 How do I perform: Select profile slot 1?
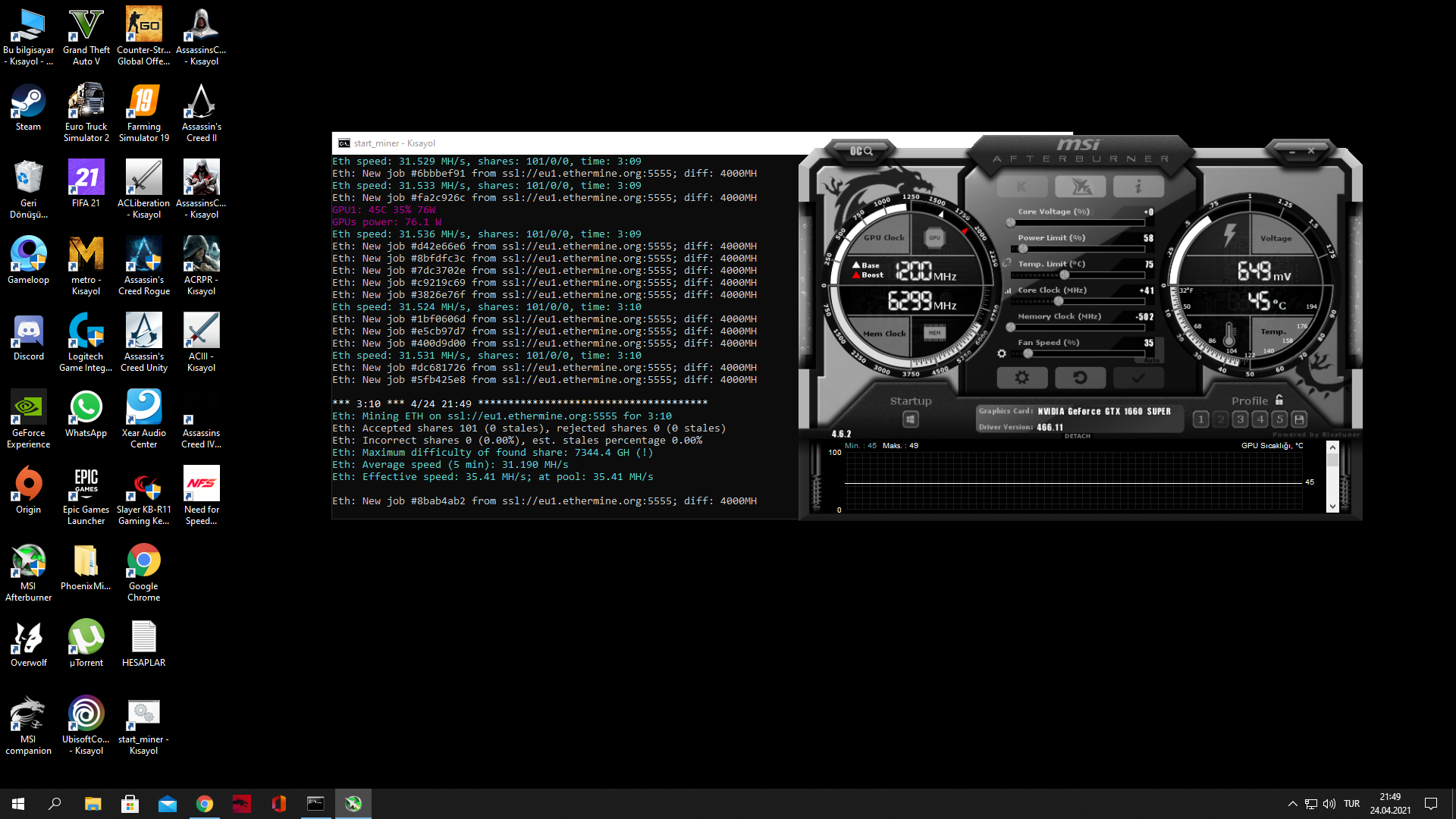pos(1200,419)
